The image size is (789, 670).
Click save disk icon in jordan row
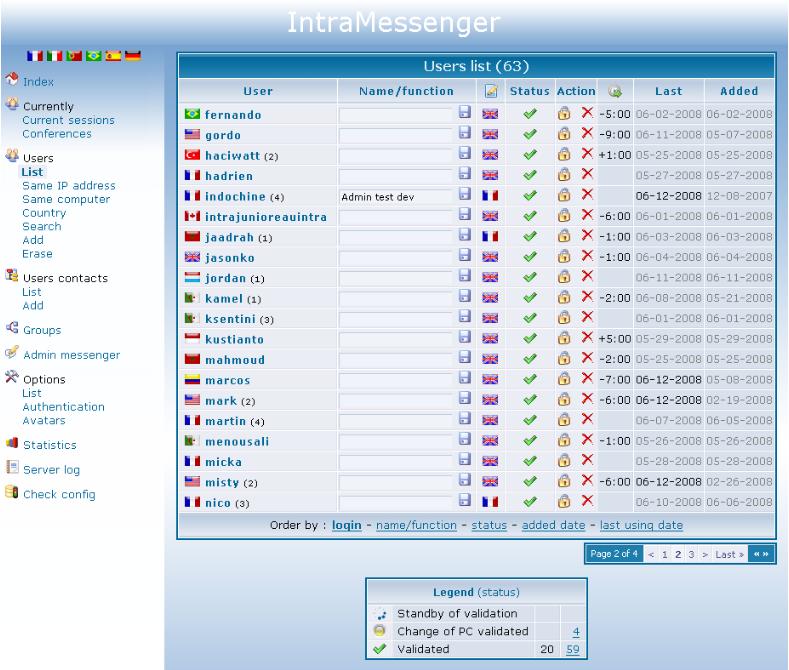tap(465, 275)
